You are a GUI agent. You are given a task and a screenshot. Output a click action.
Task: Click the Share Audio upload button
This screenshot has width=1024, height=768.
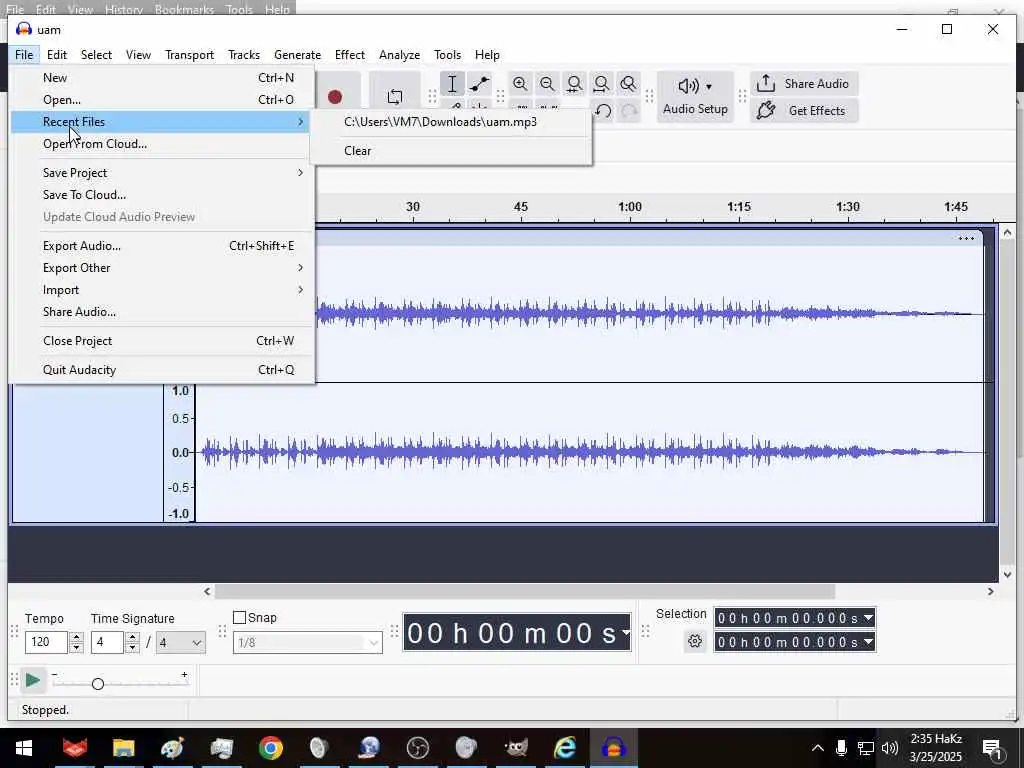pyautogui.click(x=803, y=84)
